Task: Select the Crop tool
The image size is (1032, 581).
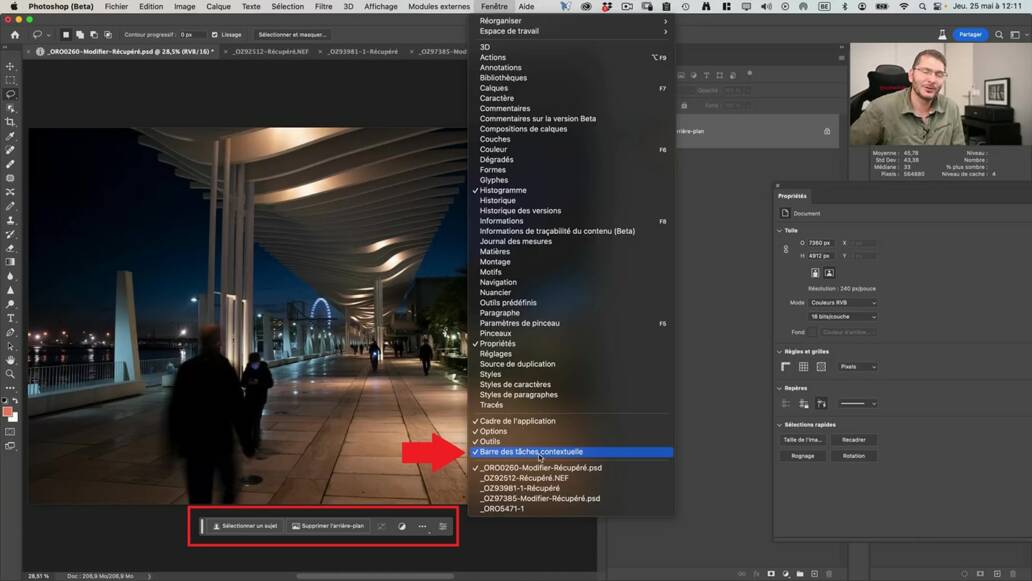Action: click(10, 122)
